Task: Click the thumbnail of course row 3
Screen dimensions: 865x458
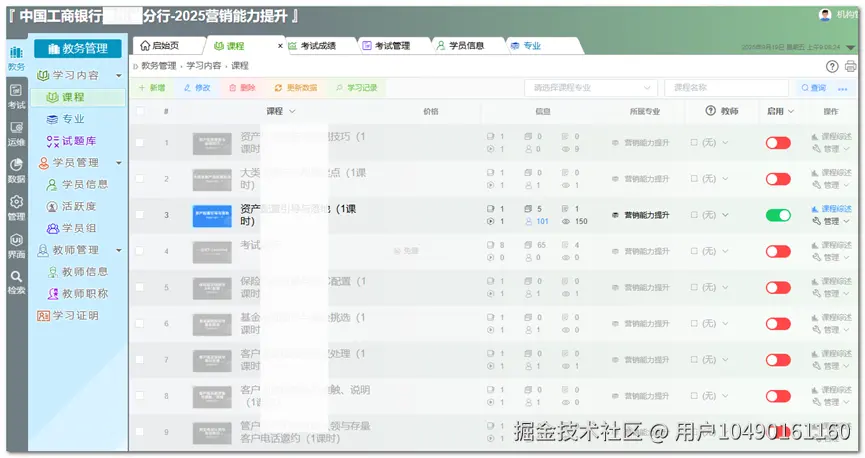Action: (212, 216)
